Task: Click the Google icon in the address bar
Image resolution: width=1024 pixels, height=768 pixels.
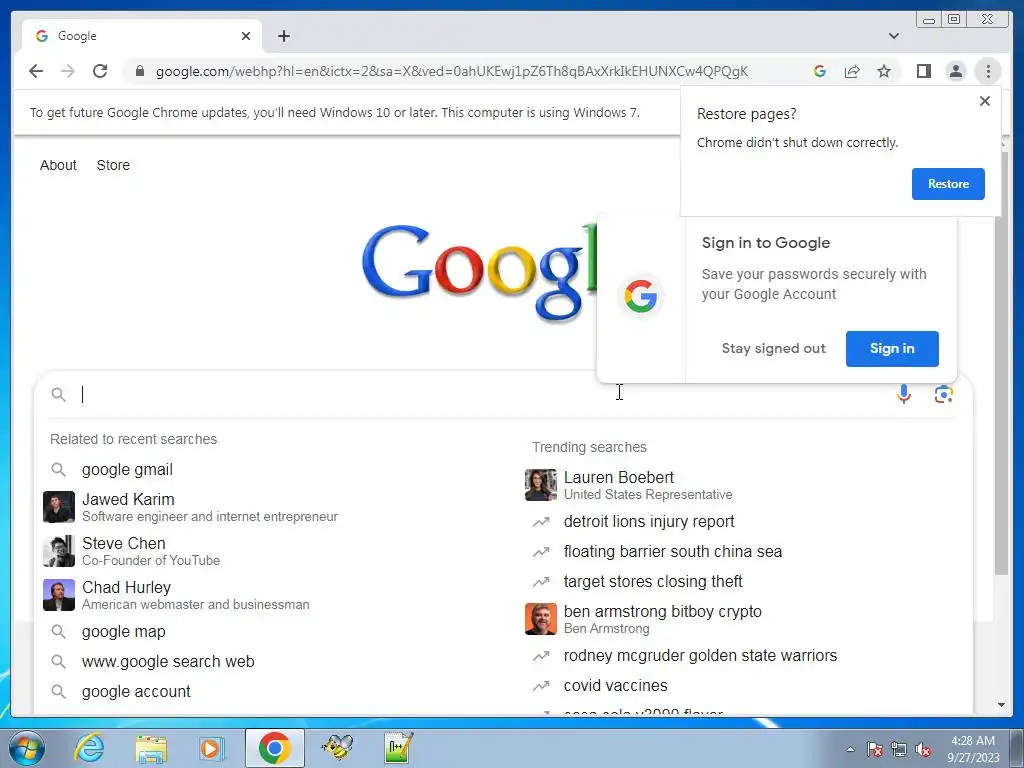Action: [x=820, y=71]
